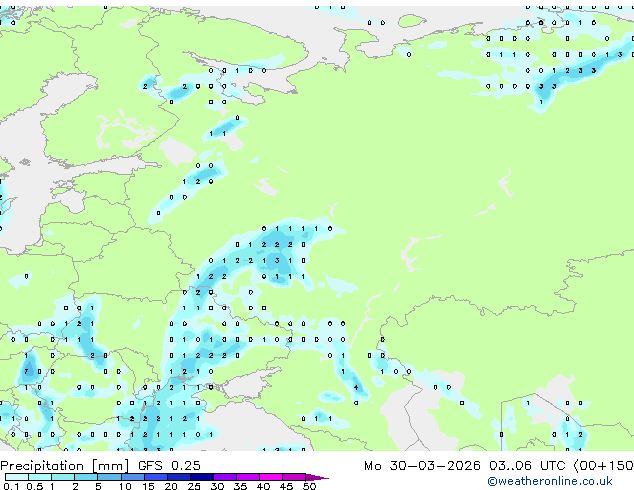The width and height of the screenshot is (634, 490).
Task: Open the weatheronline.co.uk link
Action: (550, 481)
